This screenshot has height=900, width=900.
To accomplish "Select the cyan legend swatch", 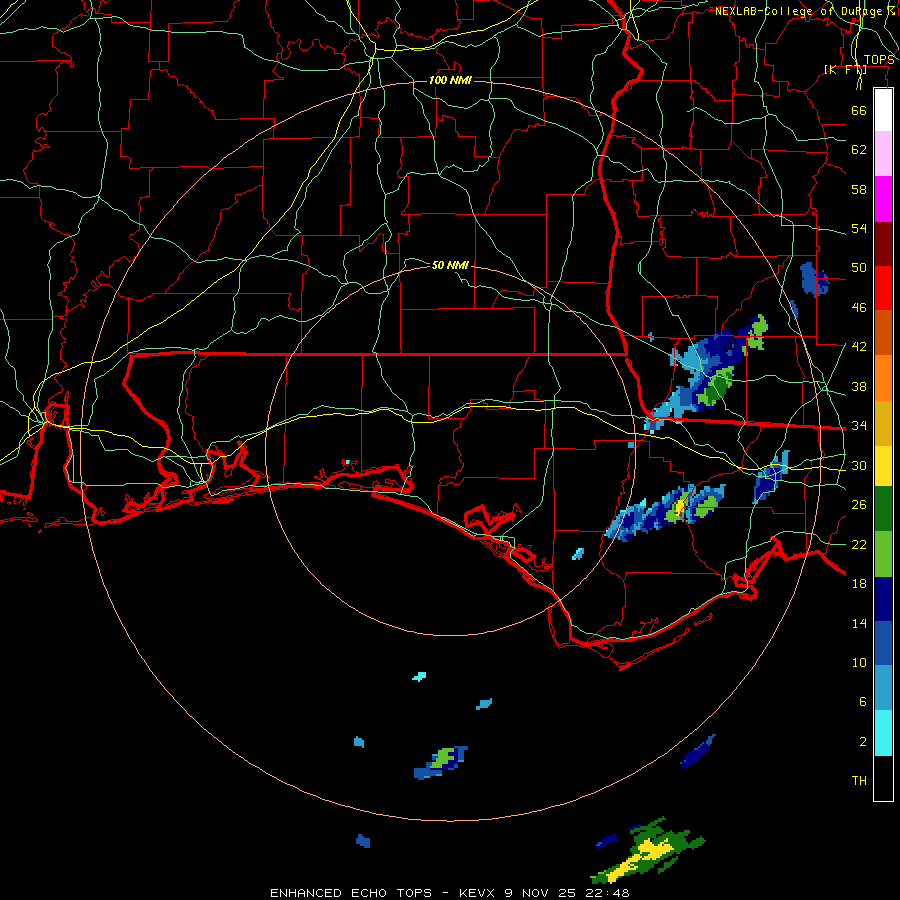I will pyautogui.click(x=883, y=733).
